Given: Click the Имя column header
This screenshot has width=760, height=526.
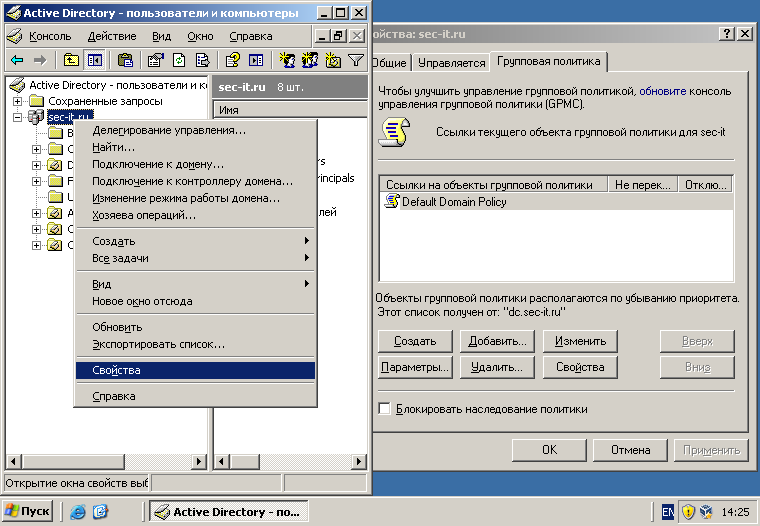Looking at the screenshot, I should [290, 110].
